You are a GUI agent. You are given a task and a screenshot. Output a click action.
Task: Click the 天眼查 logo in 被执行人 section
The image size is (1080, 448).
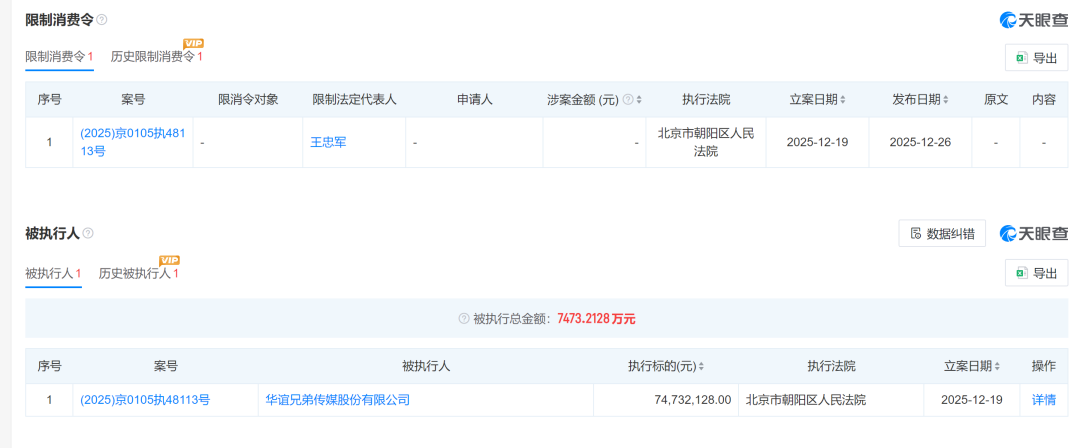click(1034, 234)
